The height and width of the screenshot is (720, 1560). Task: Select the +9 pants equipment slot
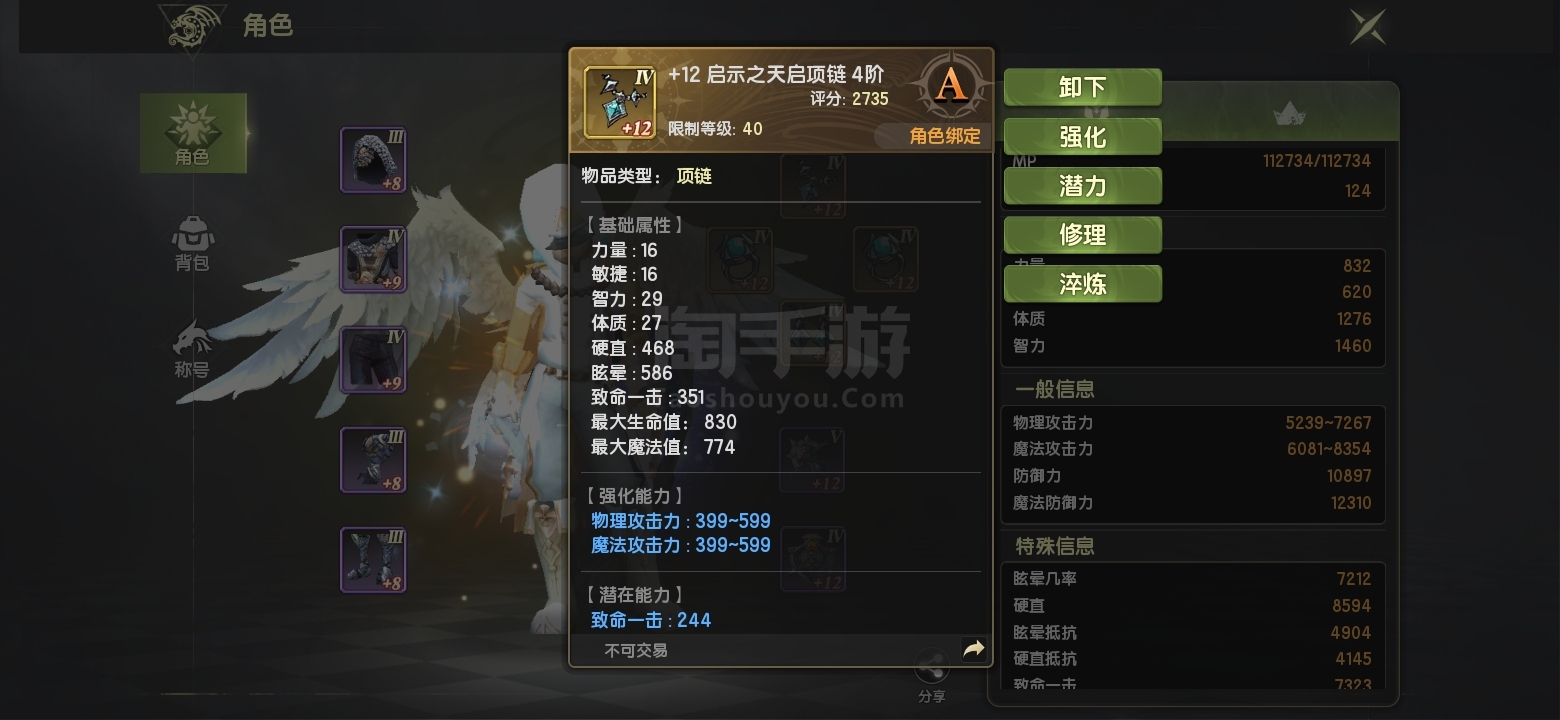coord(373,360)
